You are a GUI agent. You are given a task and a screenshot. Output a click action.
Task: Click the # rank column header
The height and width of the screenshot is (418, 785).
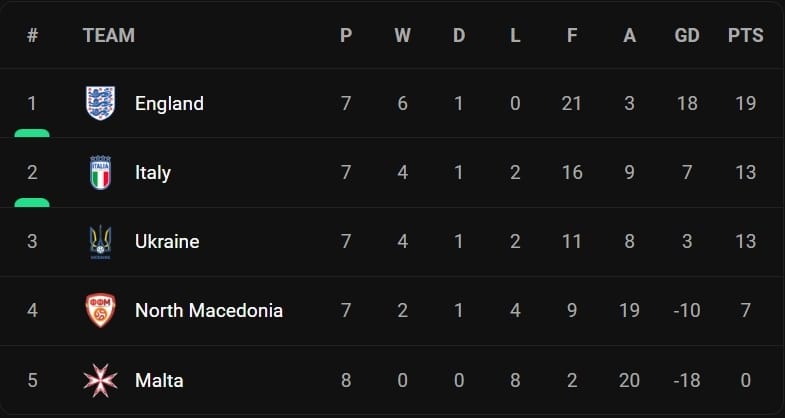[32, 36]
